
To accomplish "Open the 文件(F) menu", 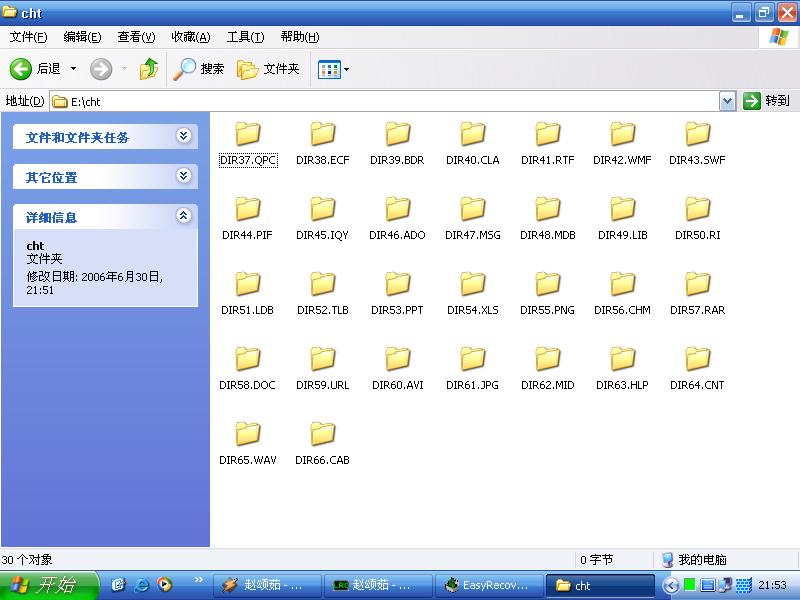I will click(28, 37).
